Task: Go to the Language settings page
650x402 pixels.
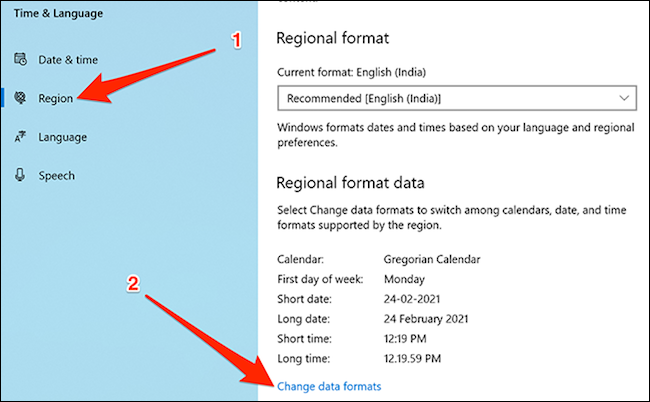Action: tap(62, 137)
